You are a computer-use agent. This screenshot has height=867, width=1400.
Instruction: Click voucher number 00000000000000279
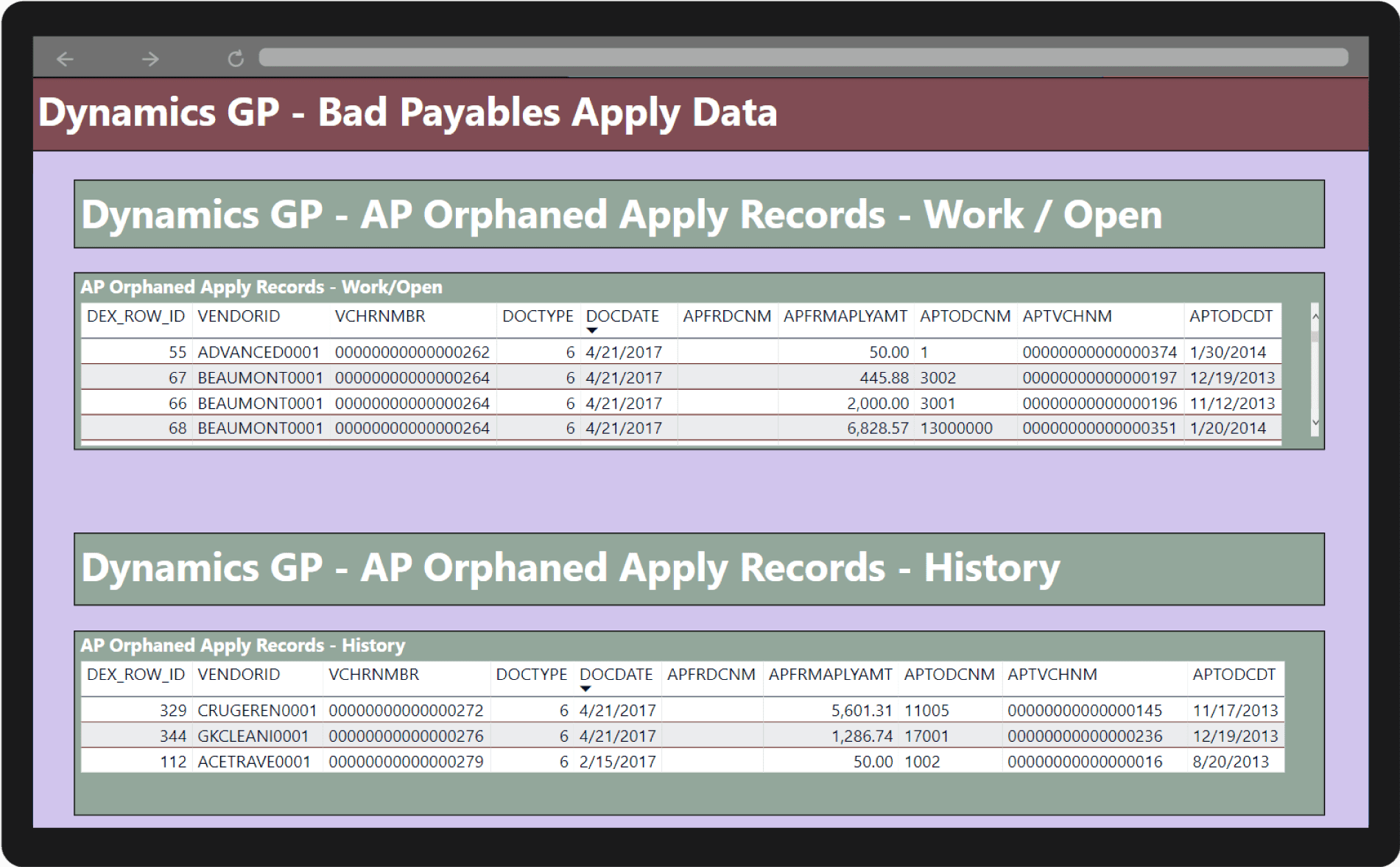pos(406,762)
